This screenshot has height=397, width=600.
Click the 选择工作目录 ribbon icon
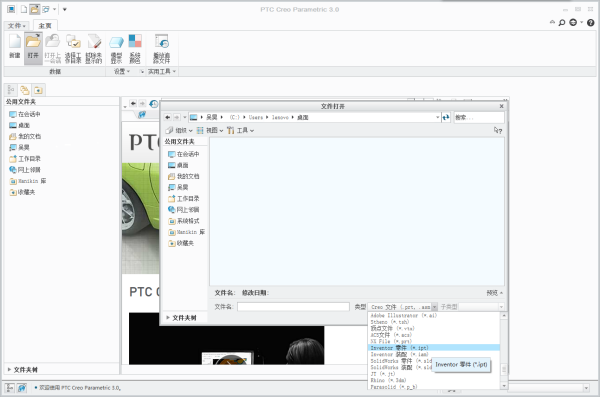(73, 48)
